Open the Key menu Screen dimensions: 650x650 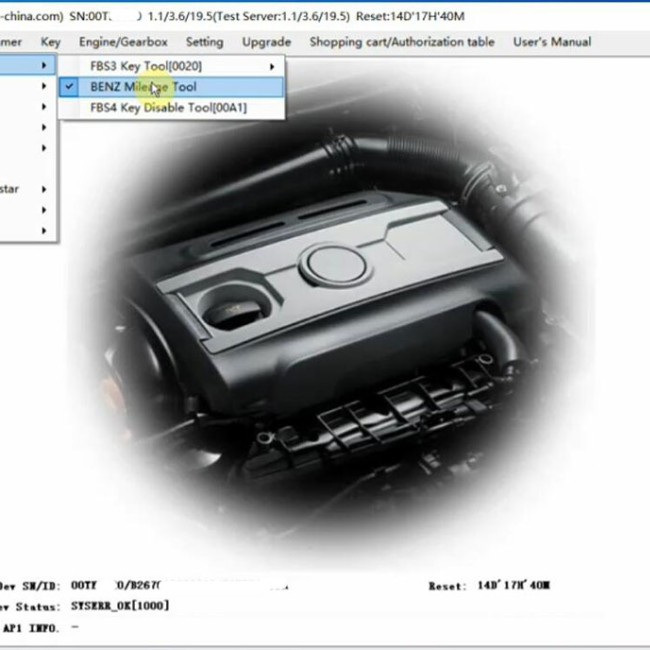click(x=51, y=42)
